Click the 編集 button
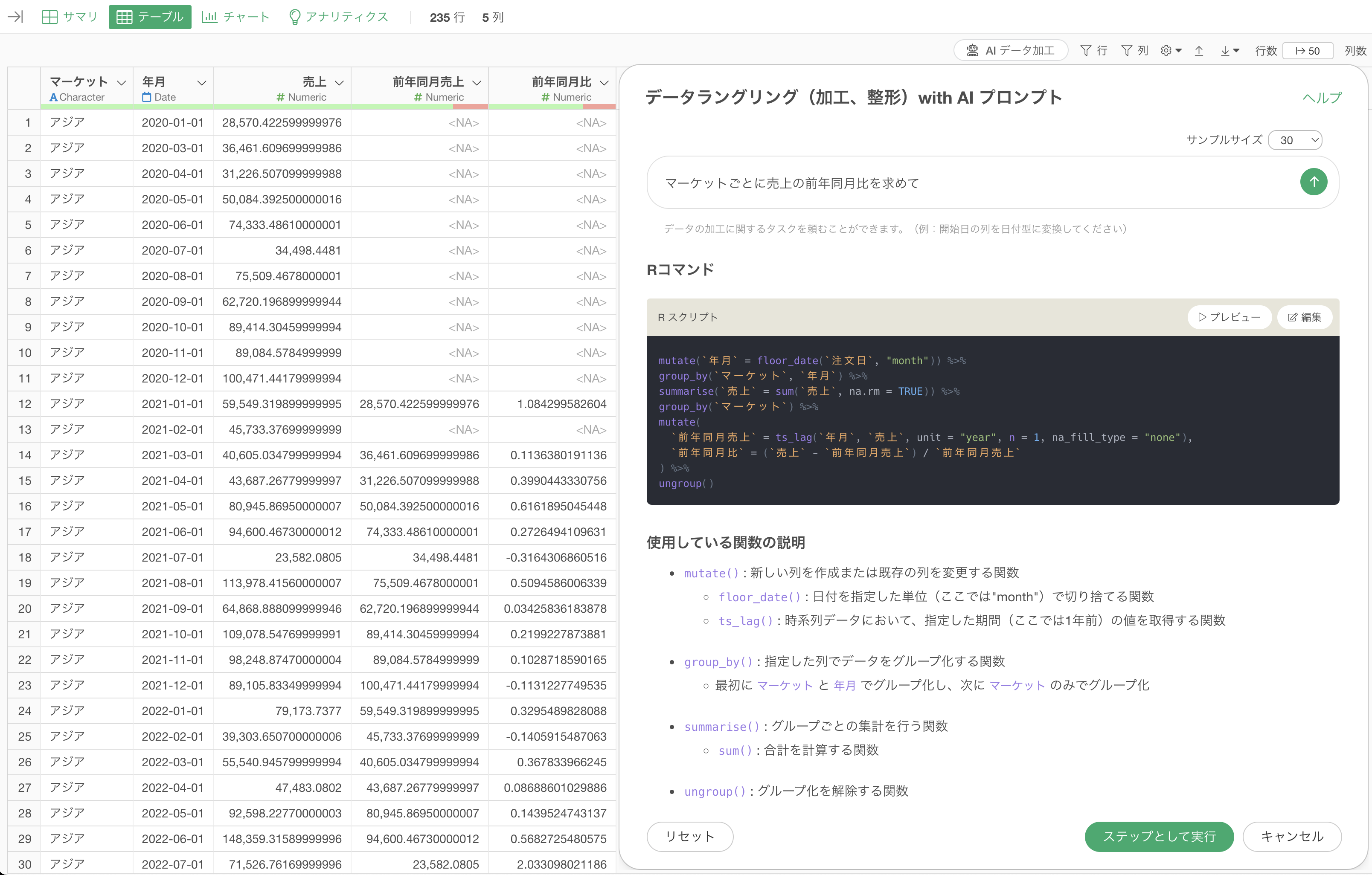The height and width of the screenshot is (875, 1372). click(1304, 317)
